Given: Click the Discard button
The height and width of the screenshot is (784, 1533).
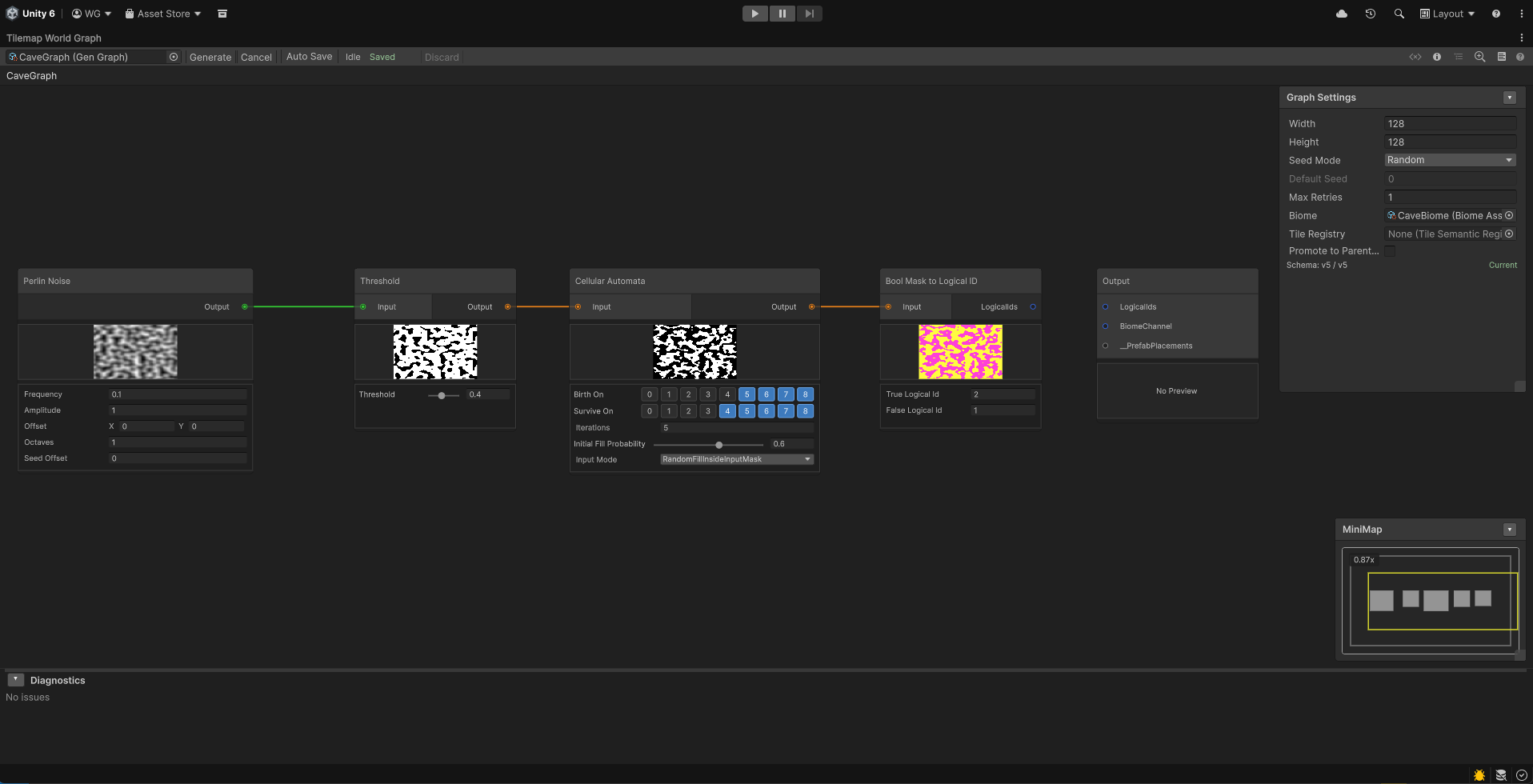Looking at the screenshot, I should 442,57.
